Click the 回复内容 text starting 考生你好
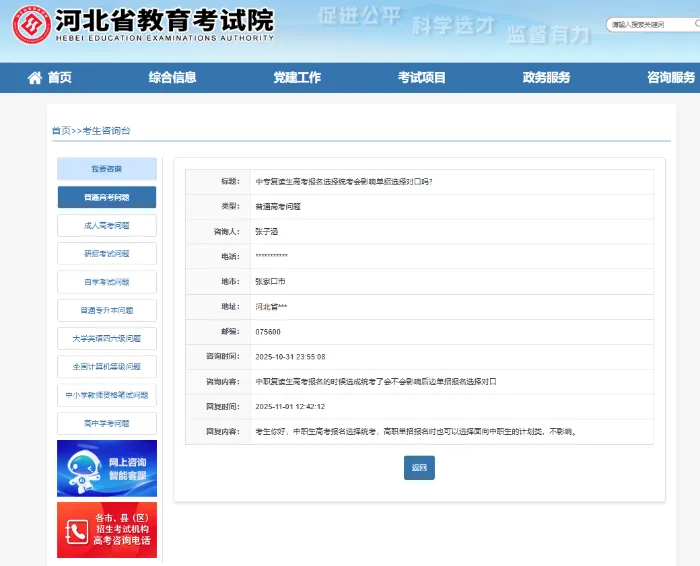 point(416,432)
